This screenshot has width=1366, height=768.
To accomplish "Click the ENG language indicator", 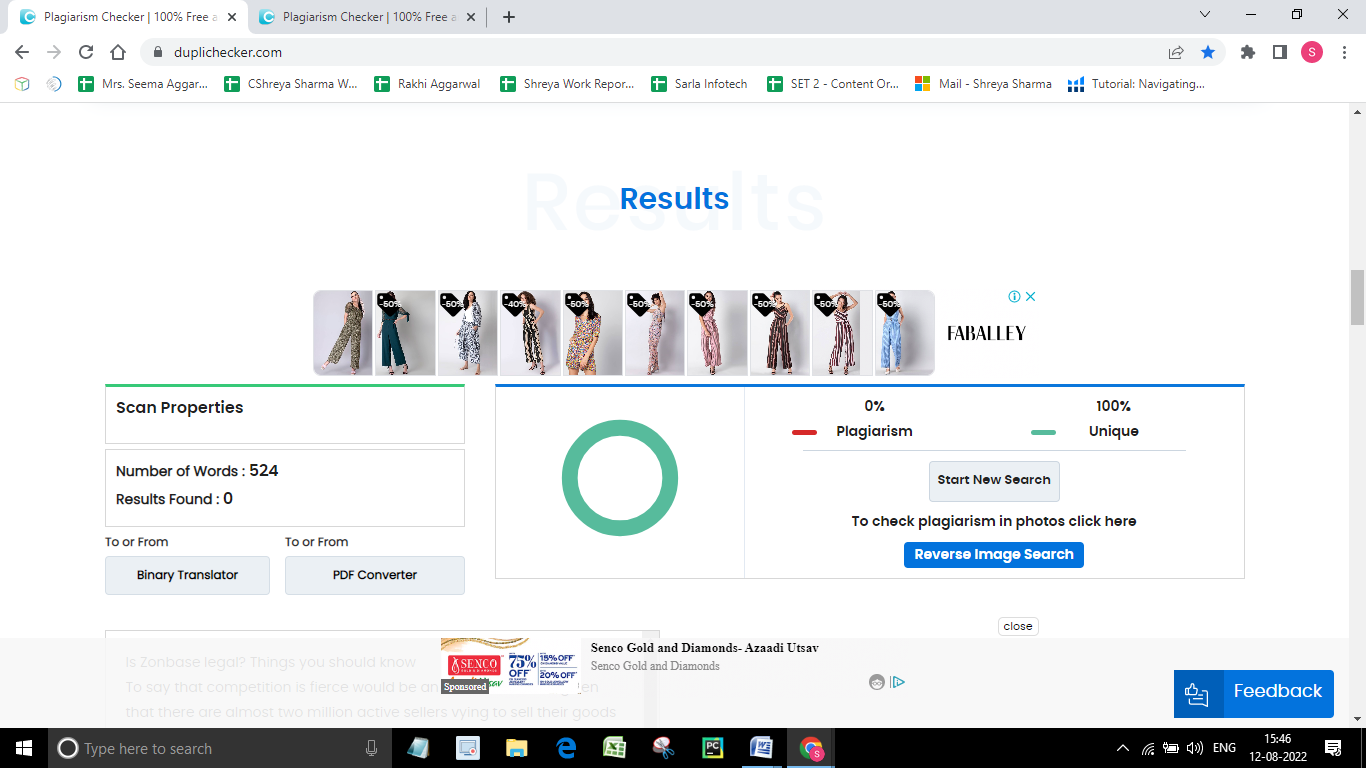I will click(1224, 748).
